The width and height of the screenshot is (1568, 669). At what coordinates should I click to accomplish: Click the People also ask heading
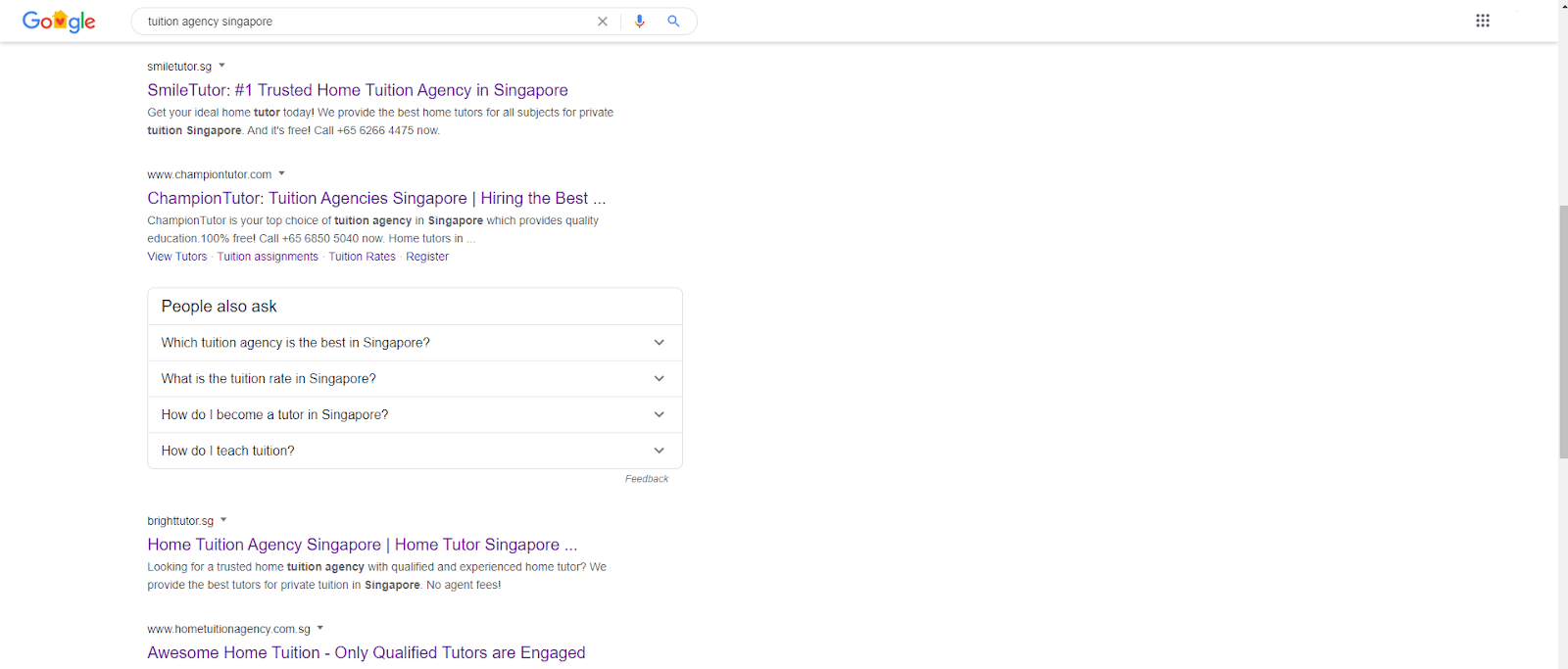tap(220, 307)
